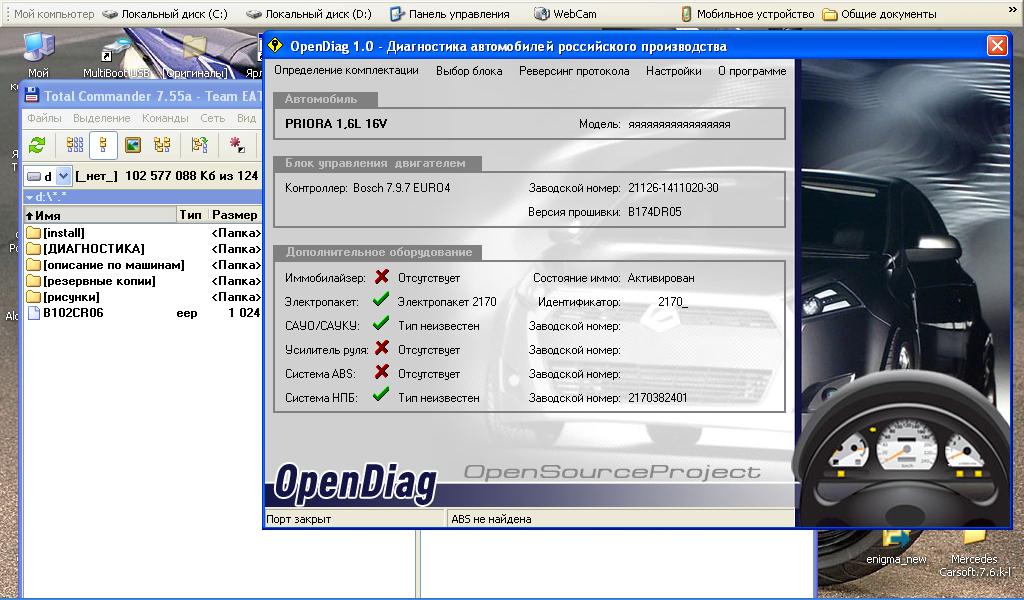Select the [рисунки] folder
Viewport: 1024px width, 600px height.
coord(71,297)
